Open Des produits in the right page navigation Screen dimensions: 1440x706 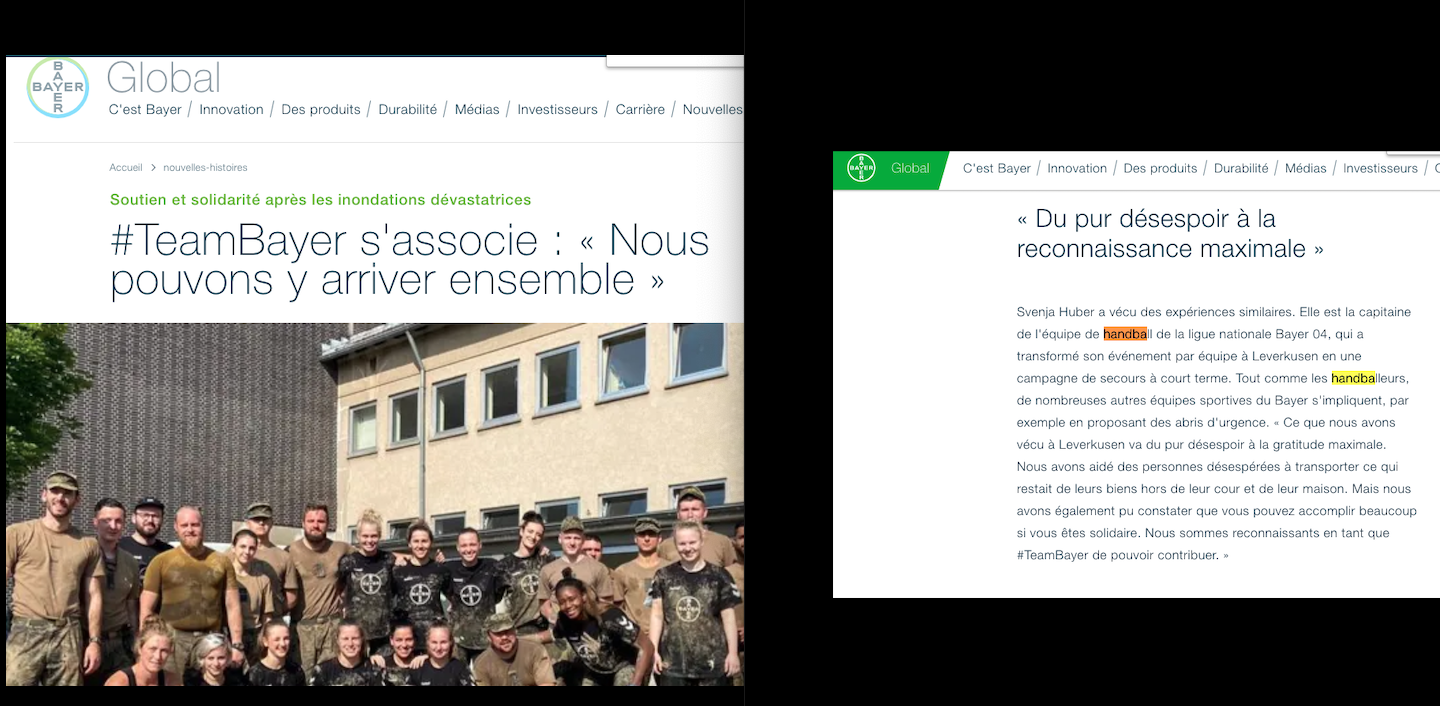pyautogui.click(x=1160, y=168)
